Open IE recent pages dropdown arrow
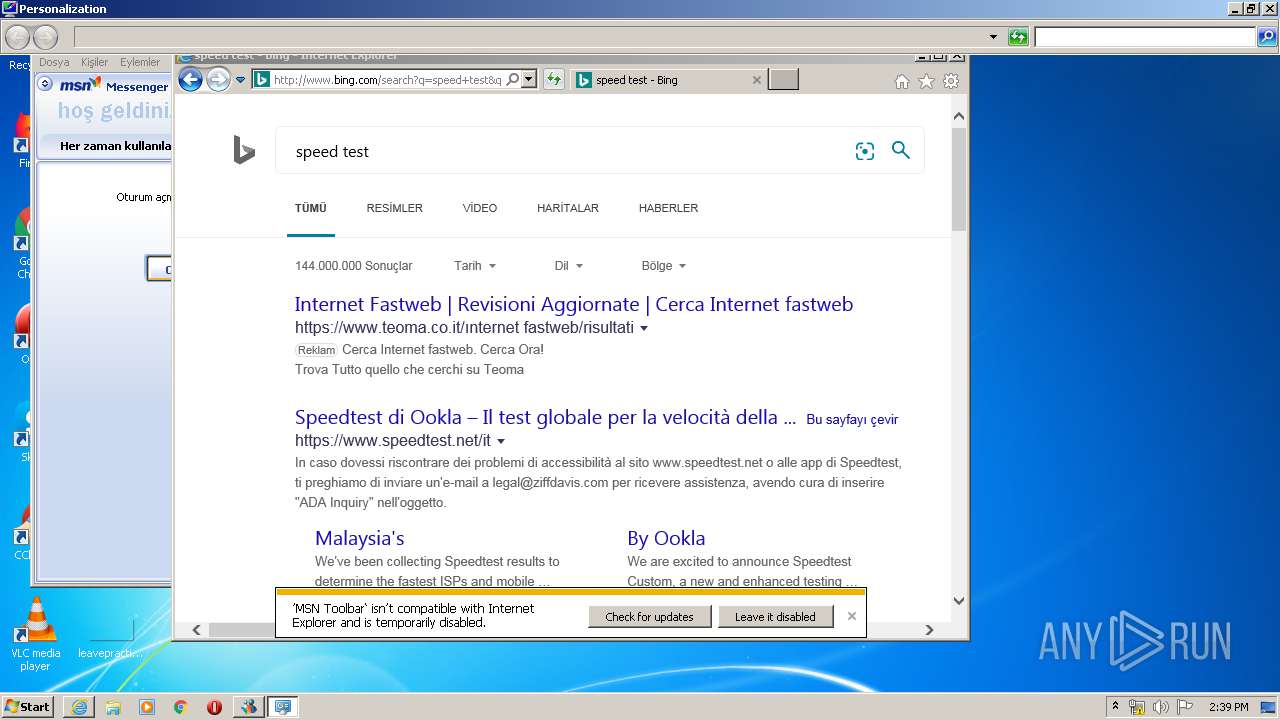Image resolution: width=1280 pixels, height=720 pixels. point(240,80)
